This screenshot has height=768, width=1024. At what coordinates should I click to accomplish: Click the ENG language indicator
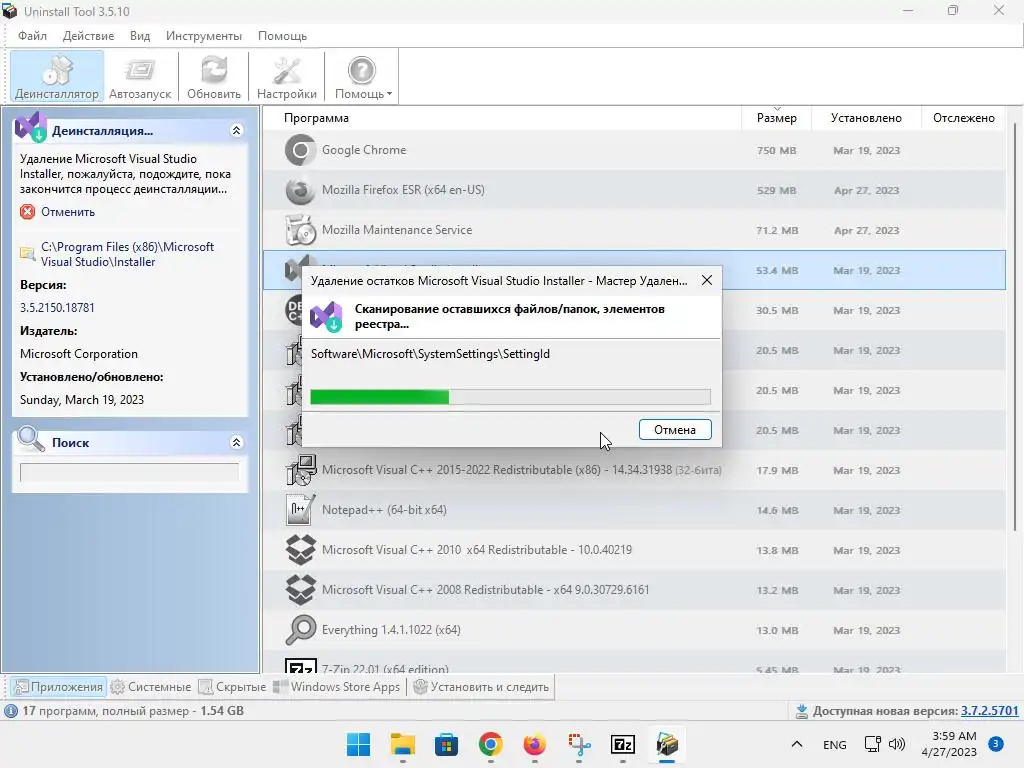(x=835, y=744)
